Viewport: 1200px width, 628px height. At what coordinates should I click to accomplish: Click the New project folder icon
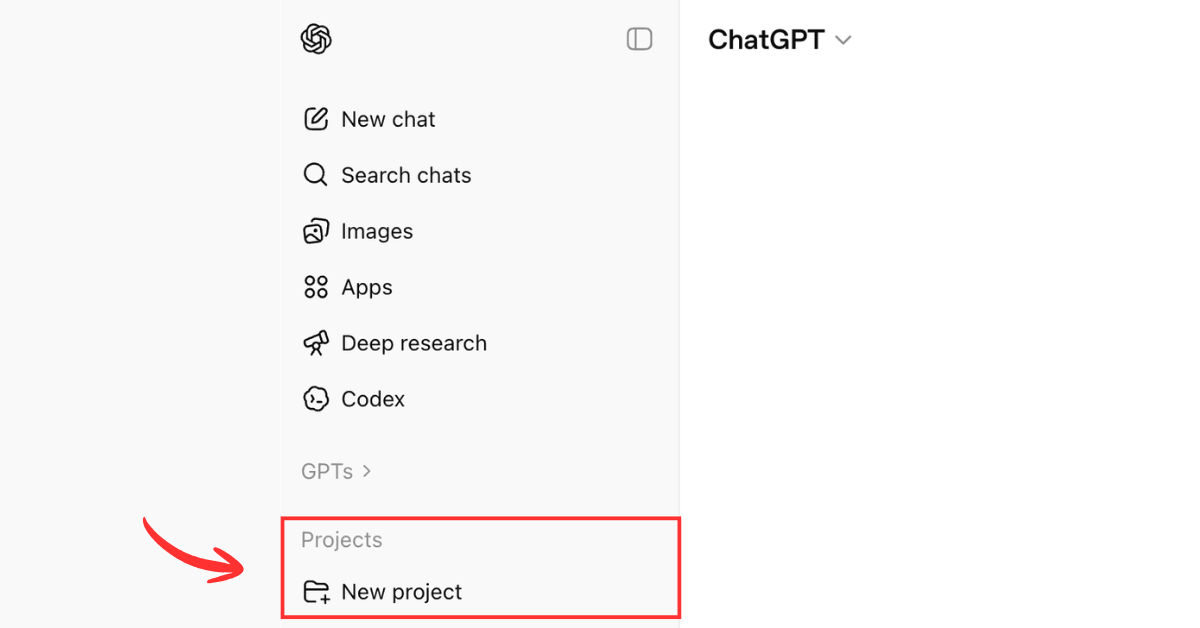pos(315,591)
